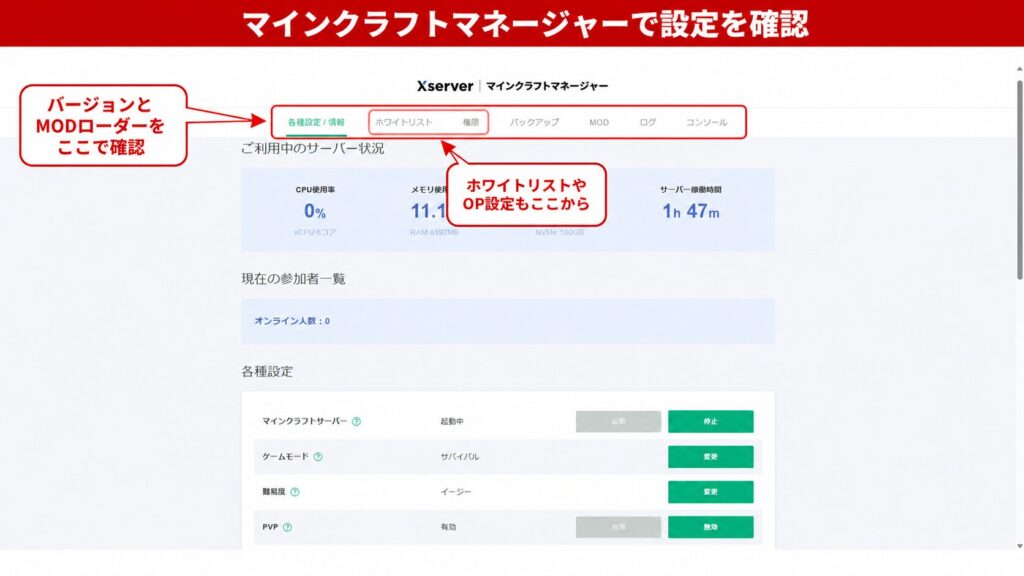Viewport: 1024px width, 576px height.
Task: Click the PVP 有効 status value
Action: coord(448,527)
